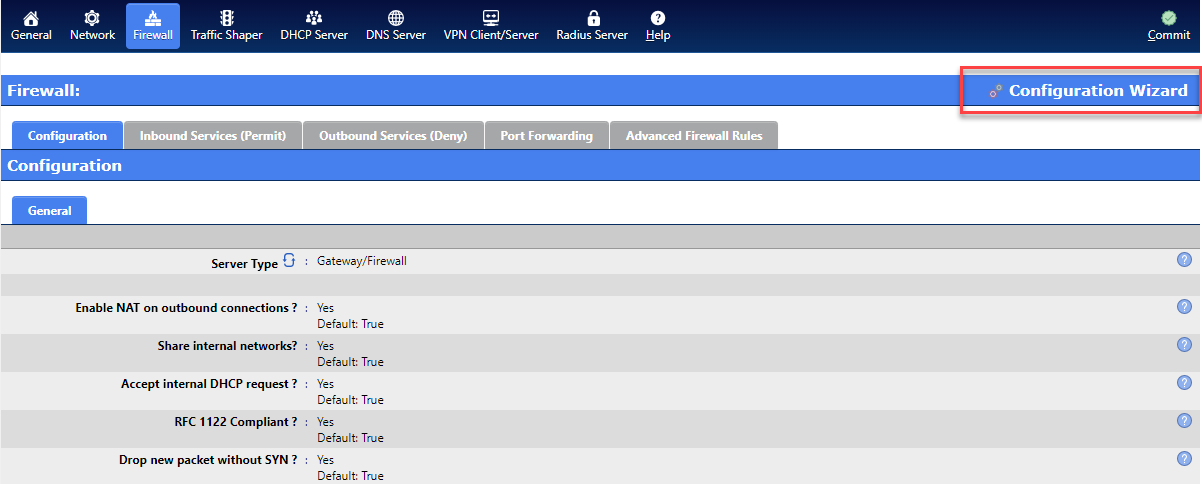1202x484 pixels.
Task: Show help for Server Type
Action: pos(1184,260)
